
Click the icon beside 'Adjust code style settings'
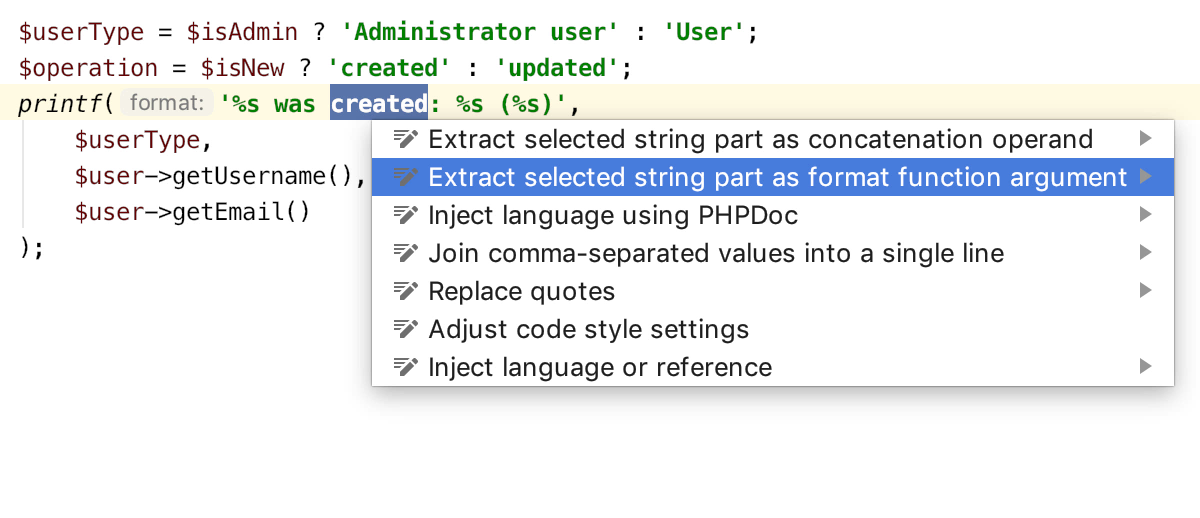tap(405, 329)
